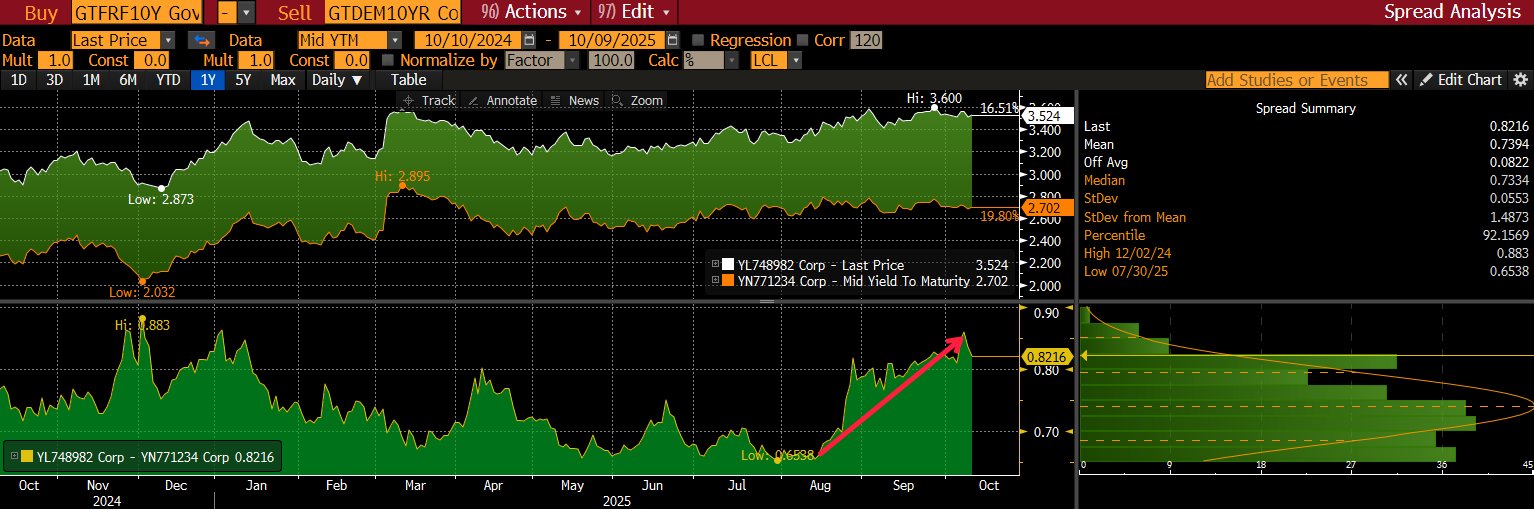Open the start date calendar picker
This screenshot has height=509, width=1534.
tap(529, 40)
